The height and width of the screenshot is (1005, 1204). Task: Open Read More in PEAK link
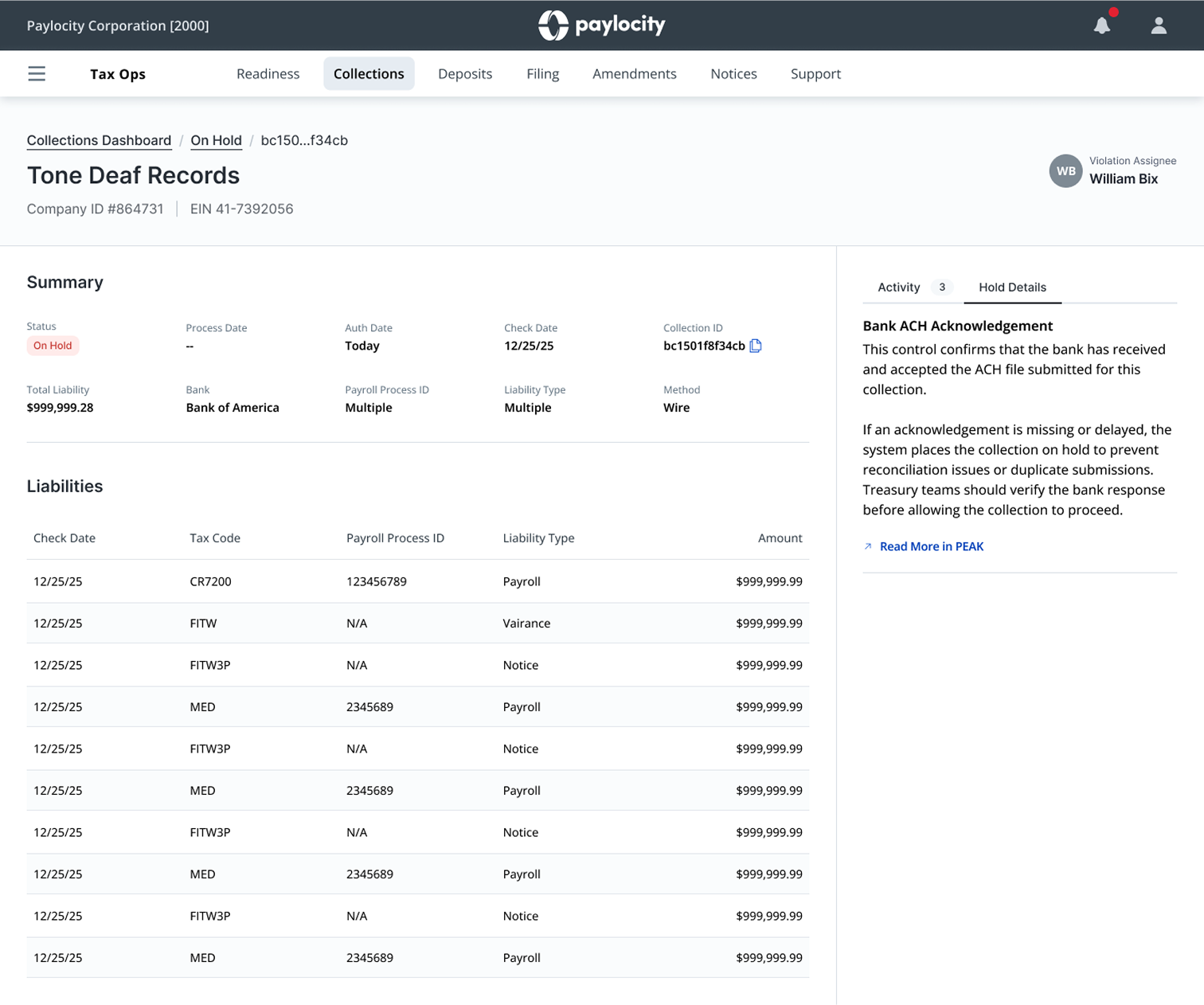tap(931, 546)
